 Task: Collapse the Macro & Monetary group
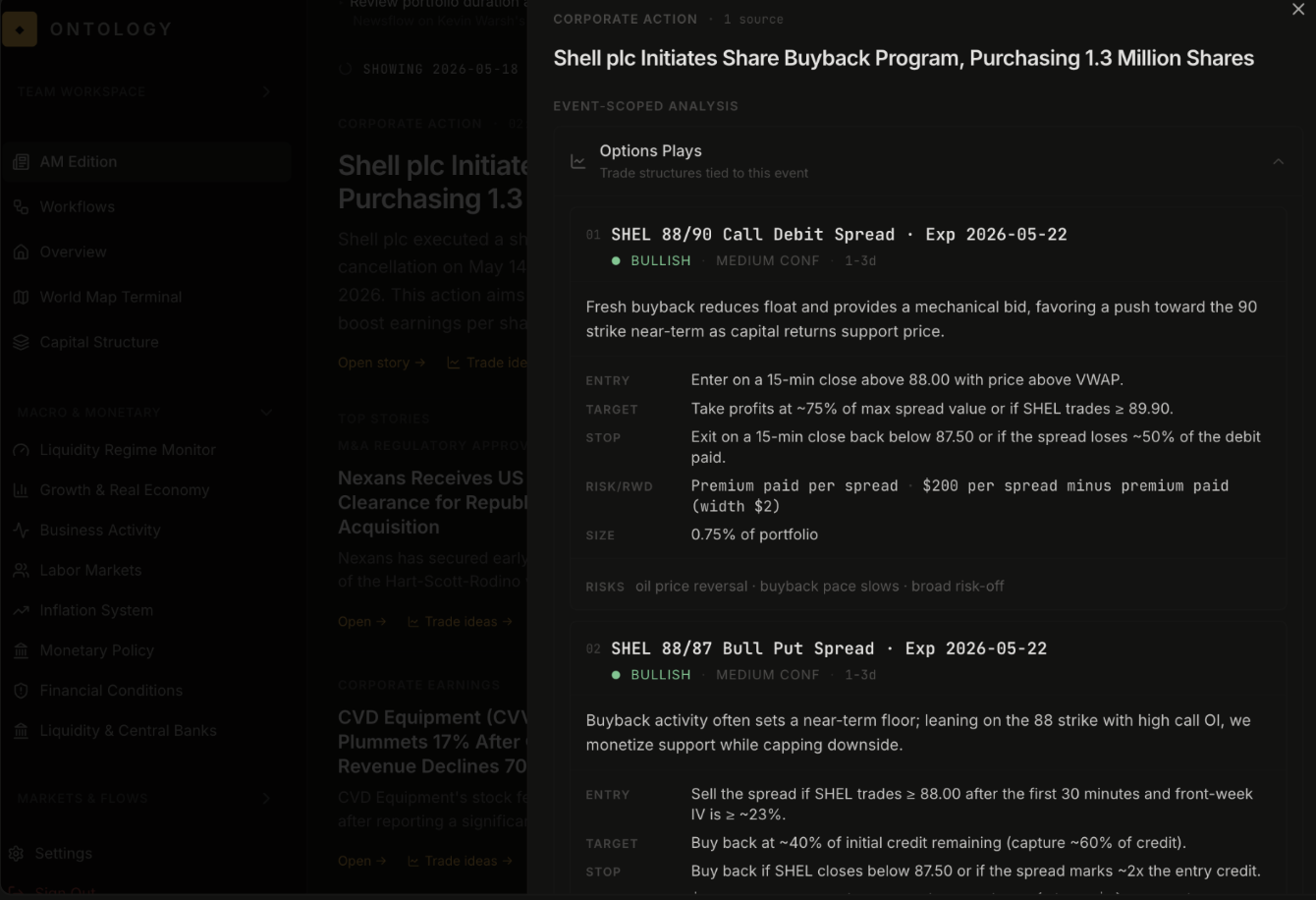coord(266,412)
